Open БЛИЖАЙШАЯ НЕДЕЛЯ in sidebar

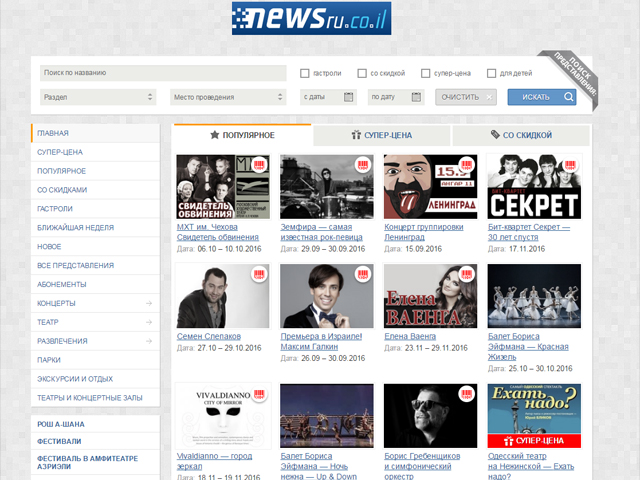pos(96,227)
